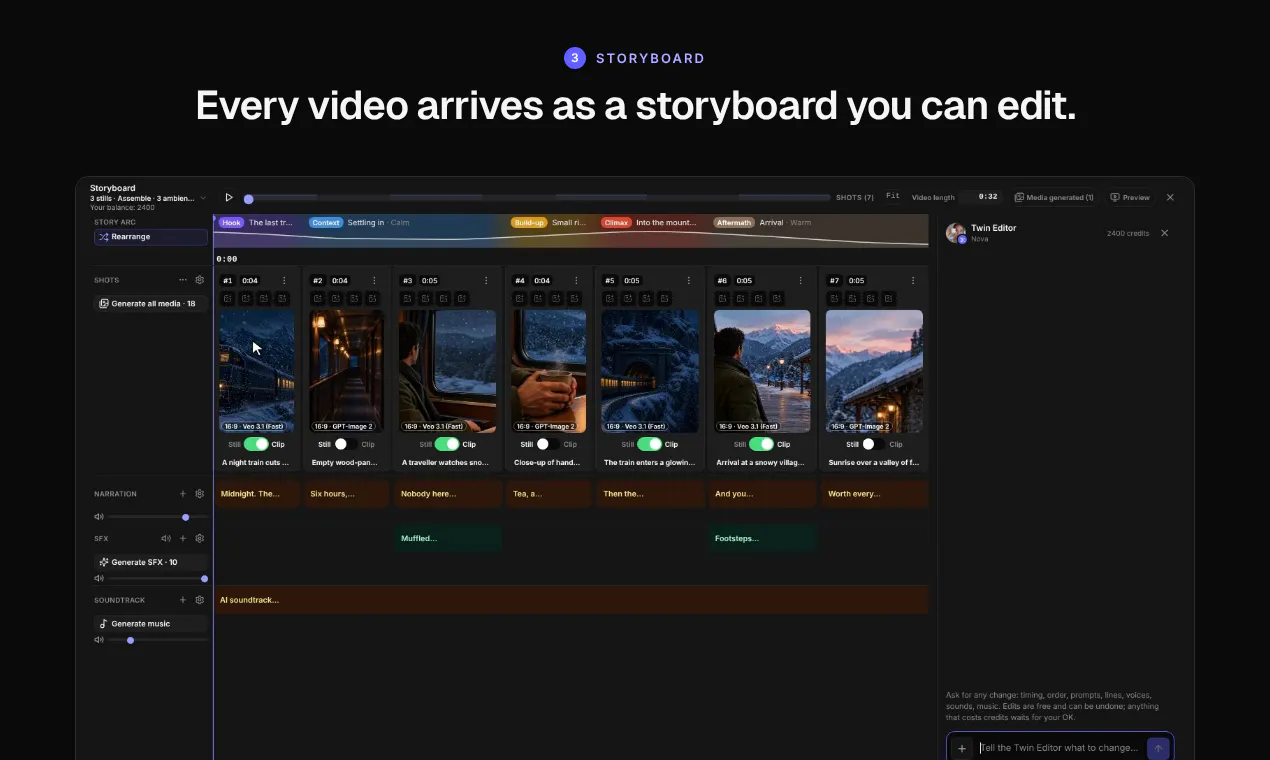Add a new narration line with plus
Image resolution: width=1270 pixels, height=760 pixels.
tap(183, 494)
